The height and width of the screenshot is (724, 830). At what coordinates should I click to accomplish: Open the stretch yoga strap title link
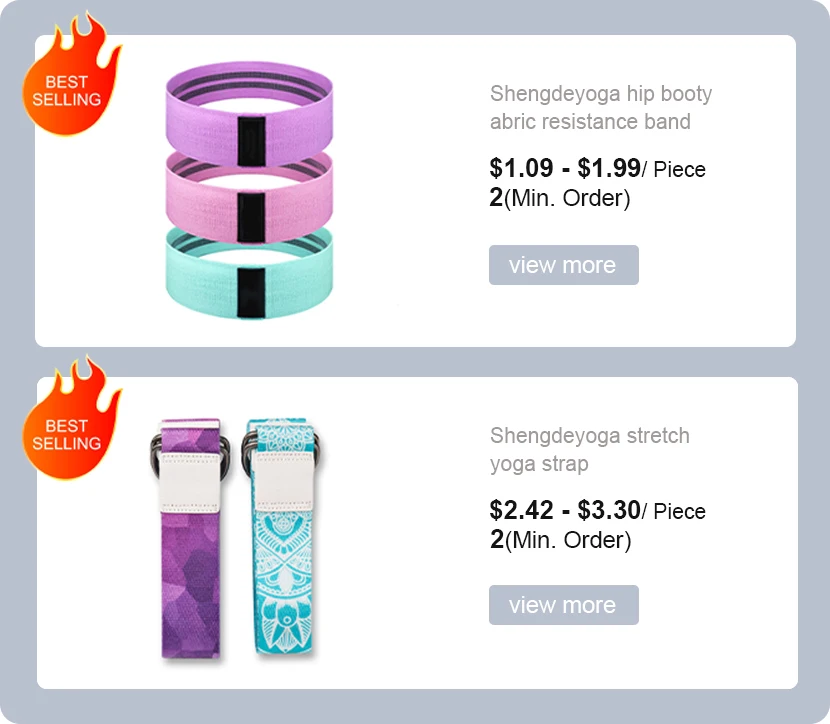point(589,450)
